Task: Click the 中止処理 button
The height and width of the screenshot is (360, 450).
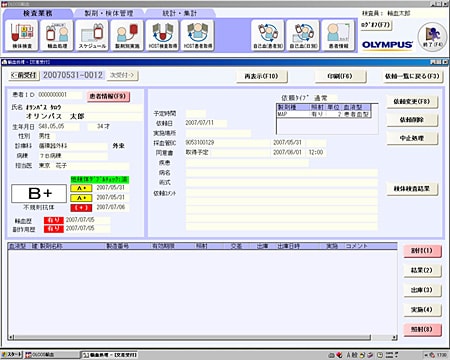Action: pyautogui.click(x=412, y=138)
